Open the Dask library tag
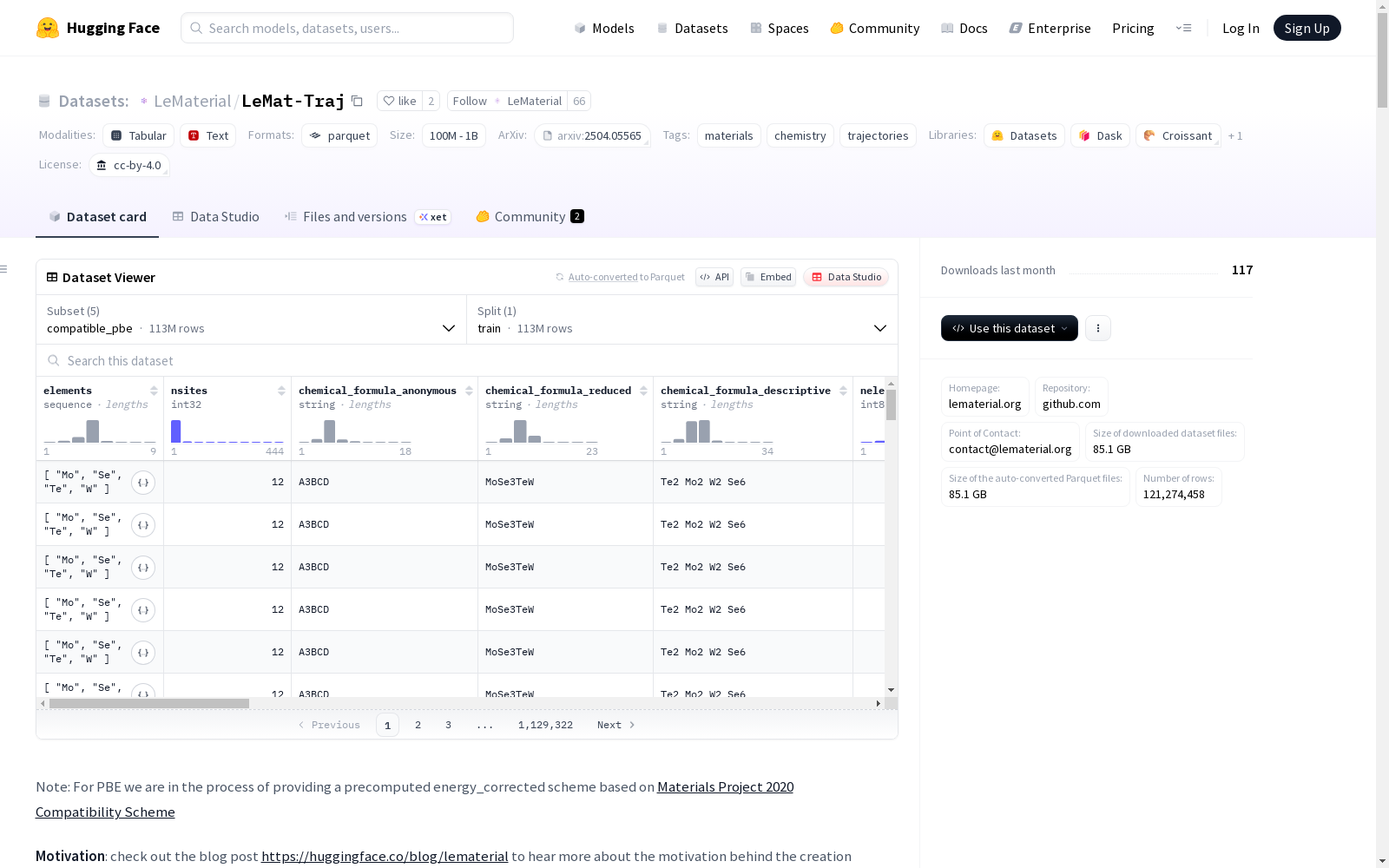 pos(1101,135)
